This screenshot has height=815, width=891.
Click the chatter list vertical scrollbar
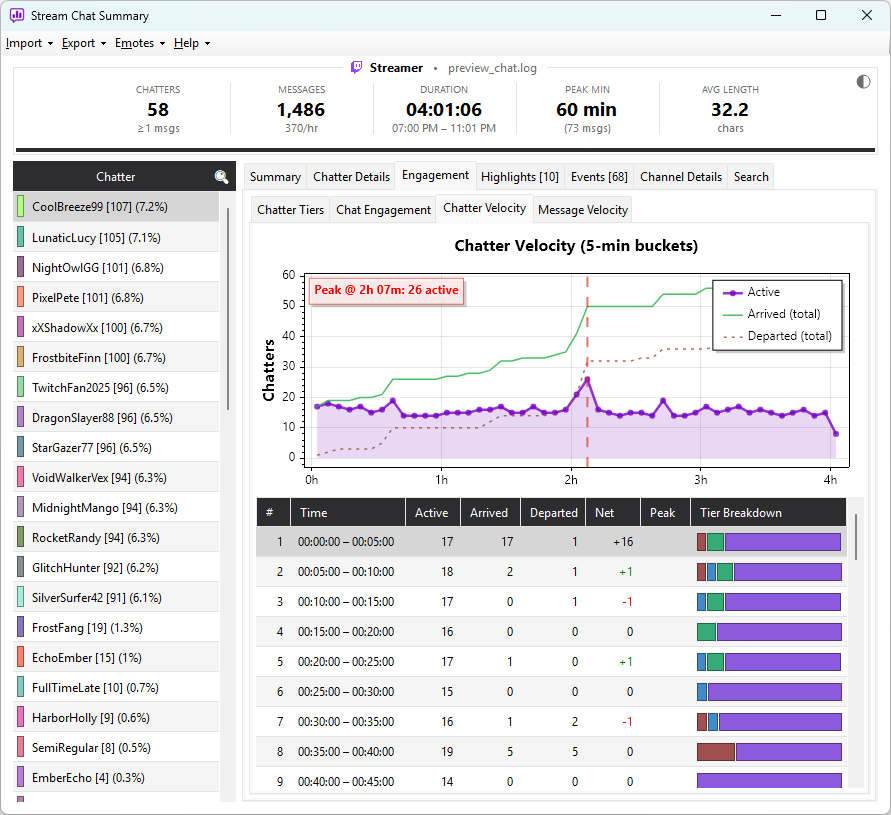point(228,309)
